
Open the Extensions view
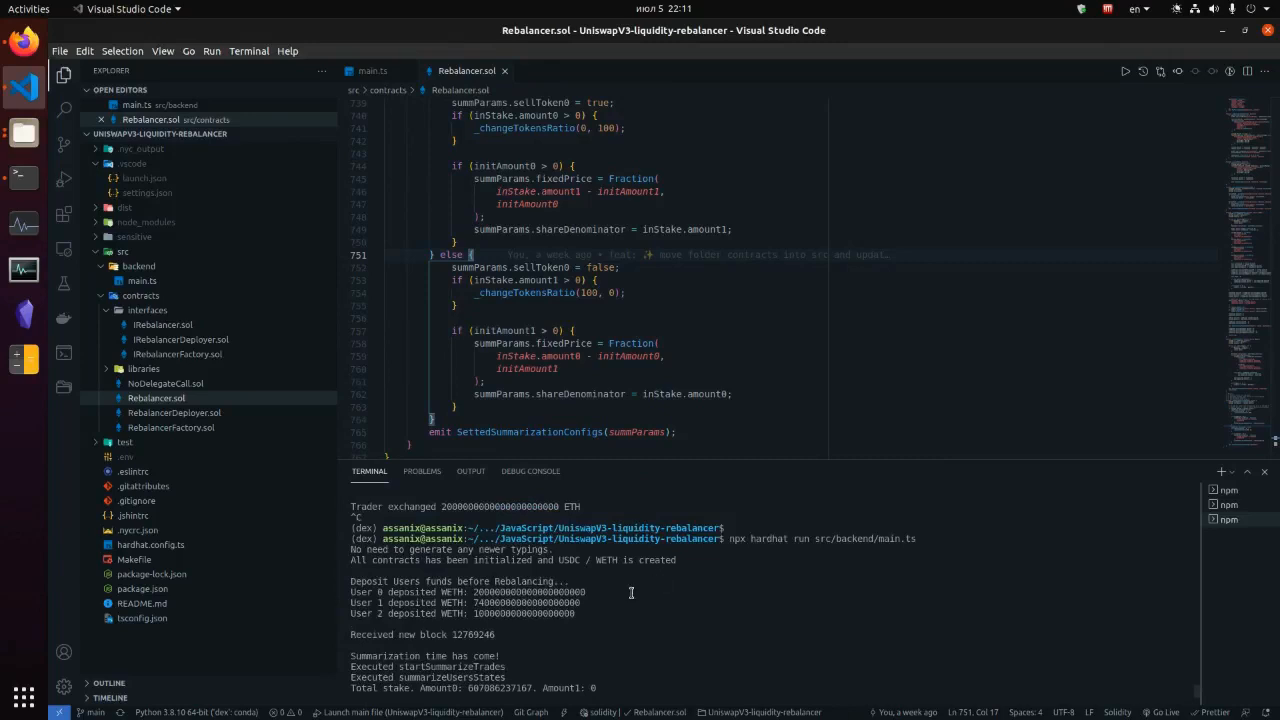(x=64, y=214)
